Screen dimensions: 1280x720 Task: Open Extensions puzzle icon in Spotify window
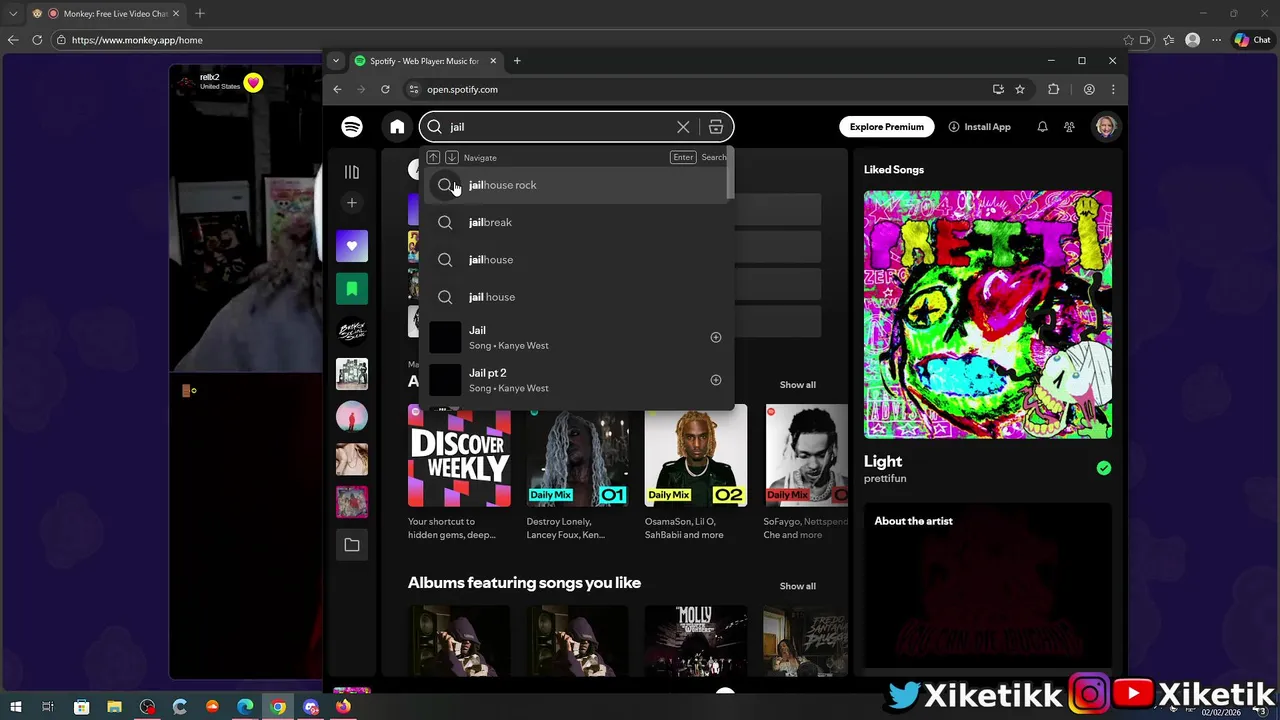tap(1053, 89)
